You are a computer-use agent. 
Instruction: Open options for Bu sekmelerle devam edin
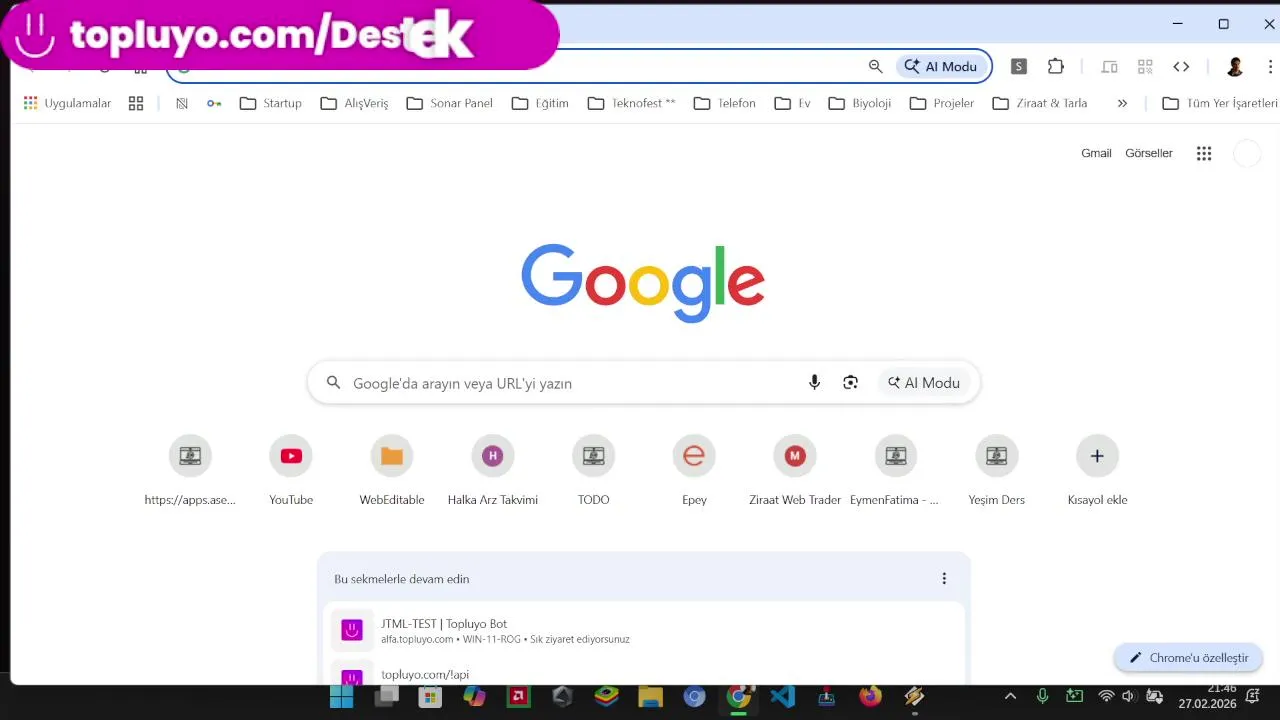click(944, 578)
